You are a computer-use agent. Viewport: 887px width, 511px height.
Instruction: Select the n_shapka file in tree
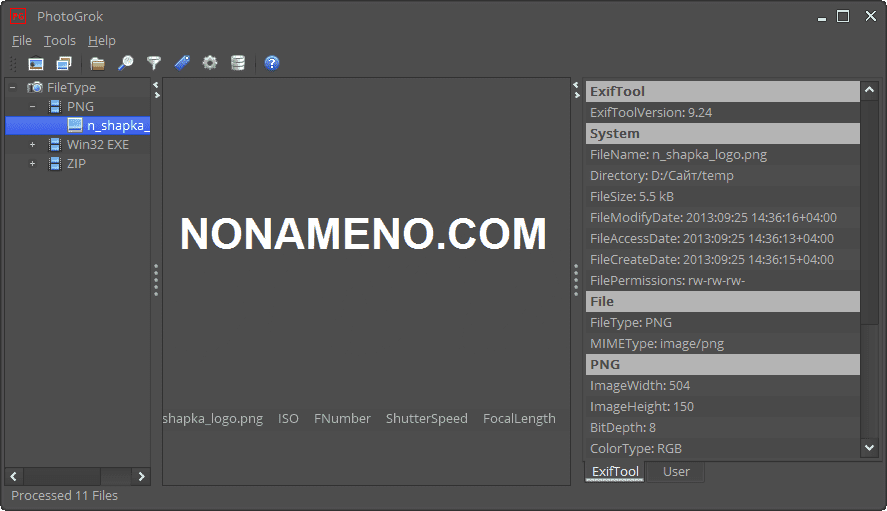pyautogui.click(x=117, y=125)
